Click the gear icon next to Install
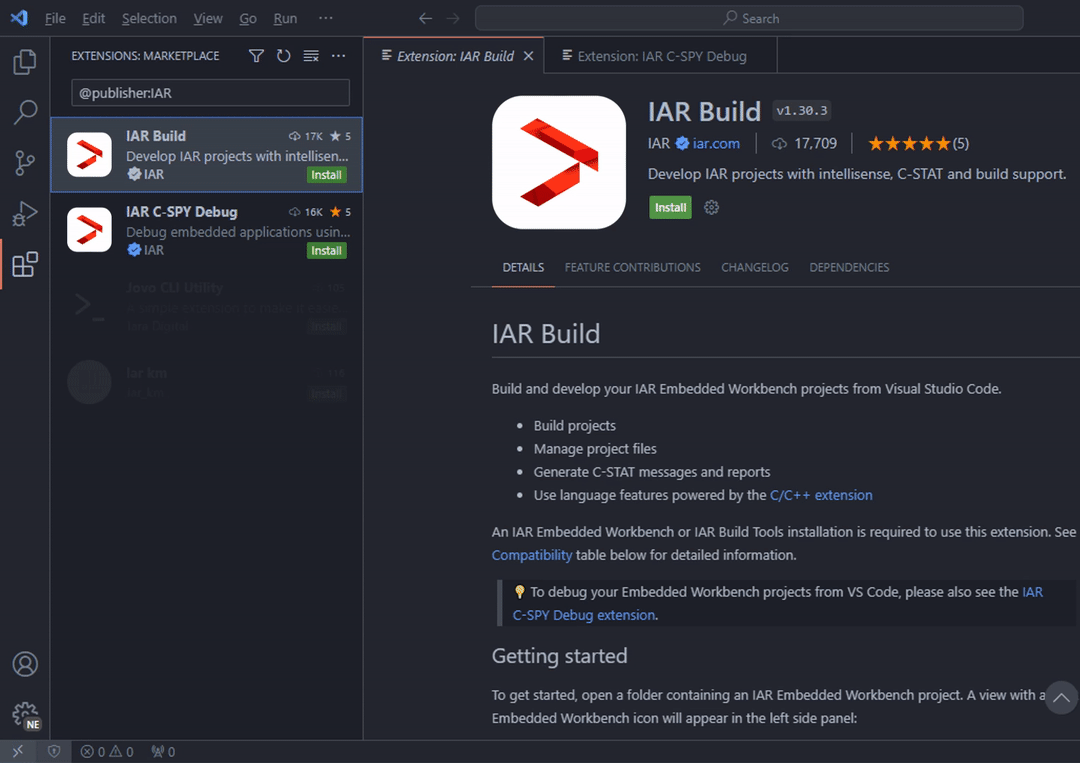This screenshot has width=1080, height=763. [x=712, y=208]
